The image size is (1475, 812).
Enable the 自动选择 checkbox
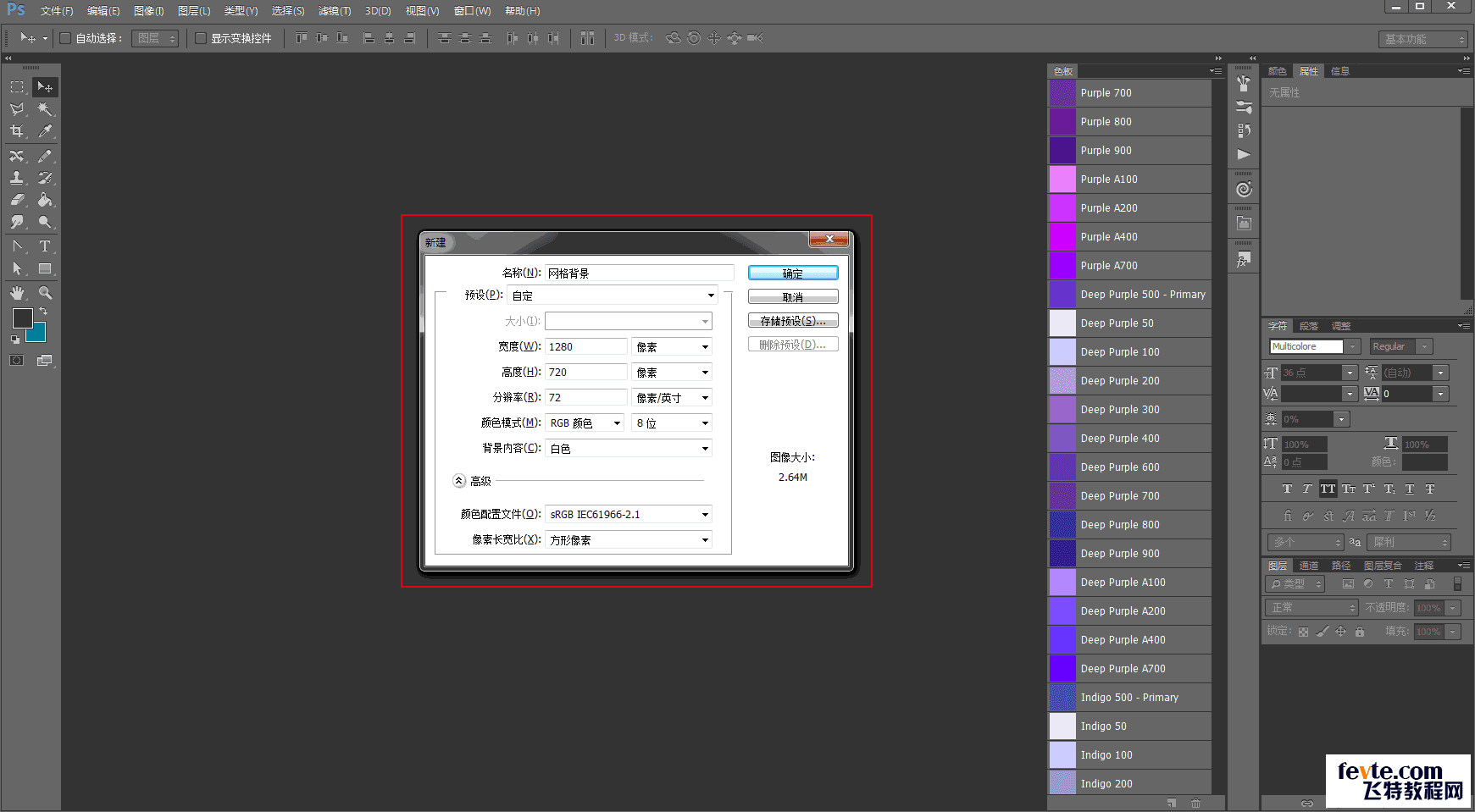point(65,38)
